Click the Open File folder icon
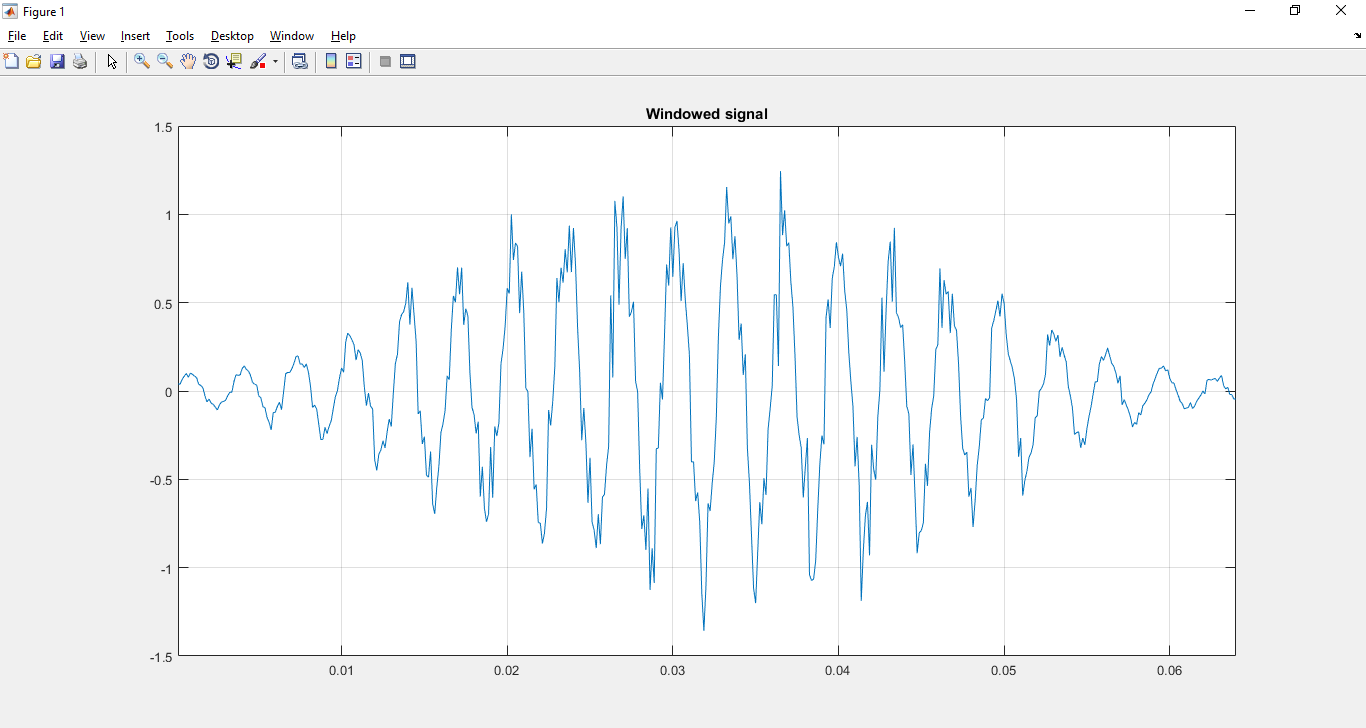Viewport: 1366px width, 728px height. click(x=34, y=61)
